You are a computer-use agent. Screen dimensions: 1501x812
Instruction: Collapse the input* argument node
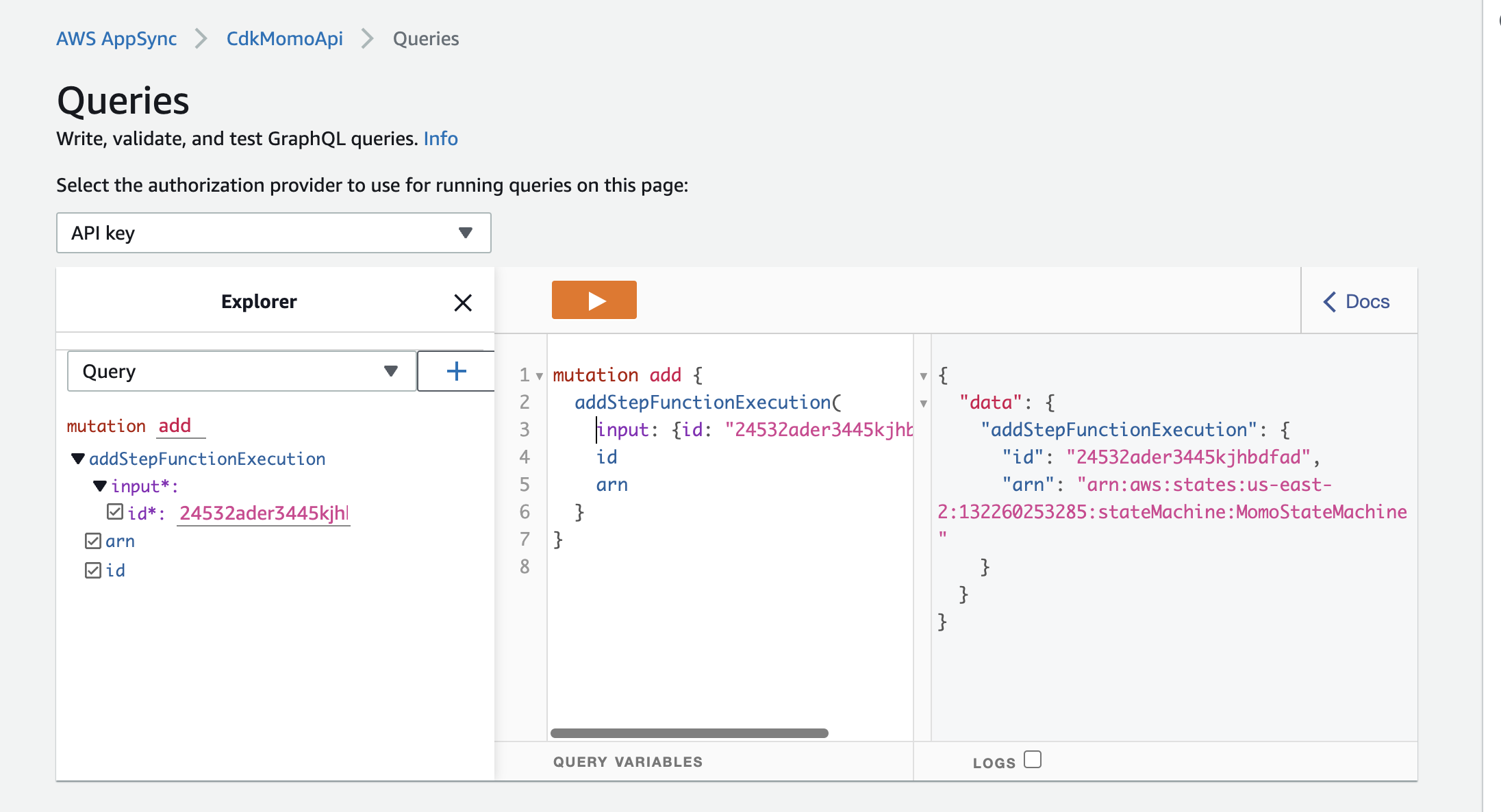tap(100, 486)
